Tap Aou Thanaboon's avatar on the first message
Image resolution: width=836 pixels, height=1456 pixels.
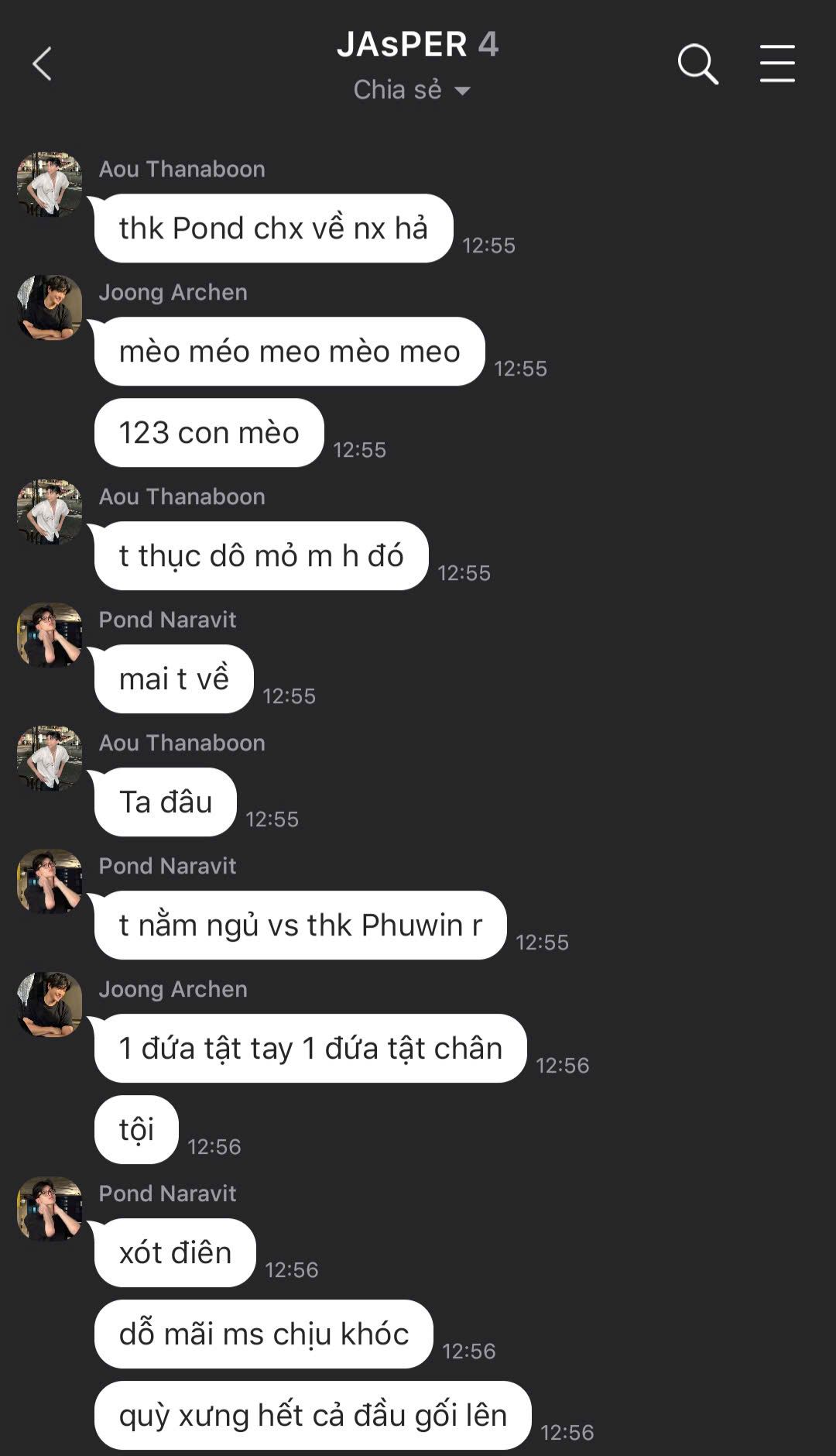(x=50, y=184)
